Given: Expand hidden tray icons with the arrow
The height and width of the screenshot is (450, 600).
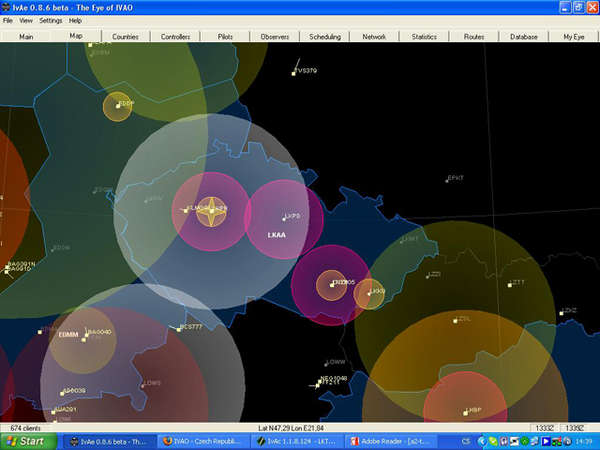Looking at the screenshot, I should coord(482,442).
